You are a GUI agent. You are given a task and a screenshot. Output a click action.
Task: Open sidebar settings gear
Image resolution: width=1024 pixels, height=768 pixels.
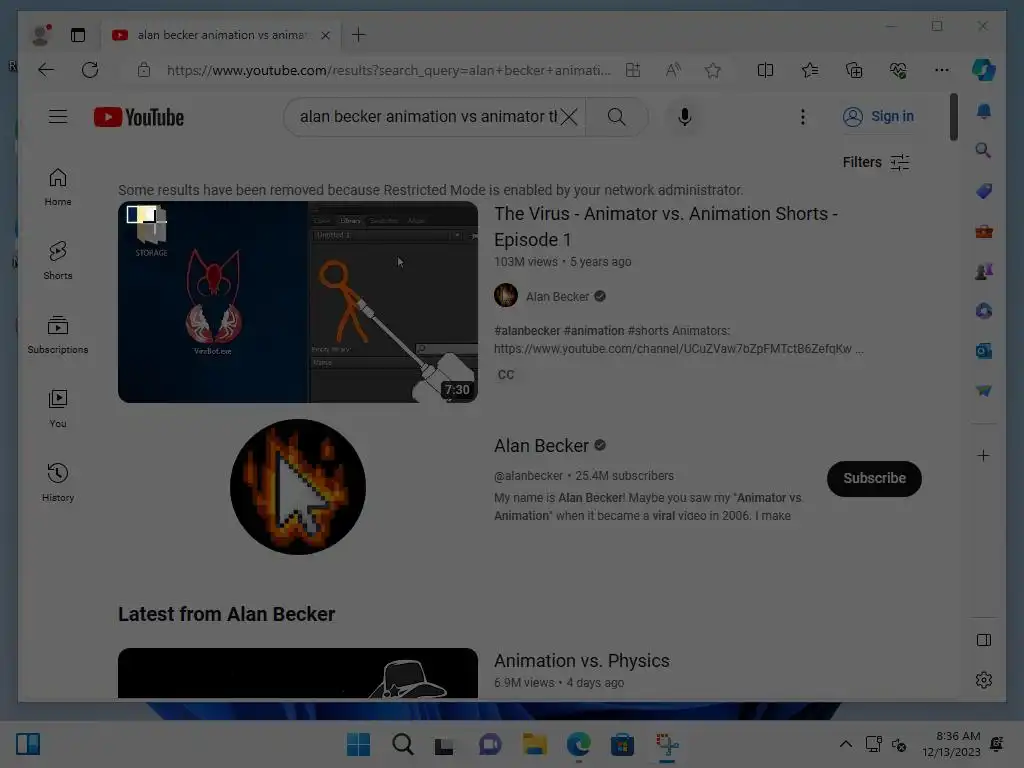point(984,680)
